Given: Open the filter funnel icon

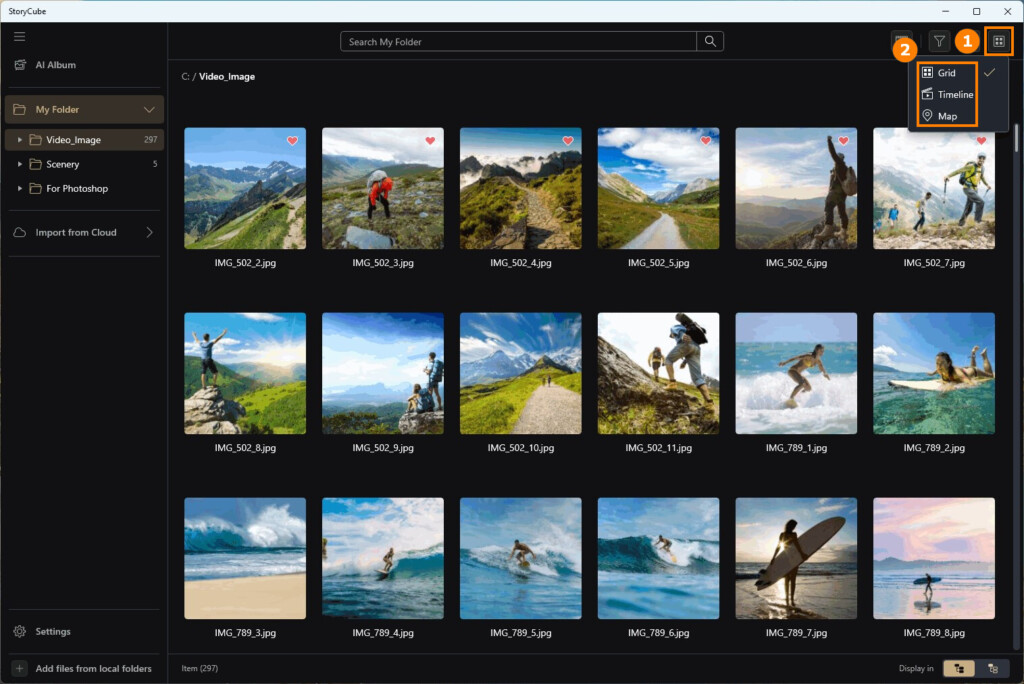Looking at the screenshot, I should pos(939,42).
